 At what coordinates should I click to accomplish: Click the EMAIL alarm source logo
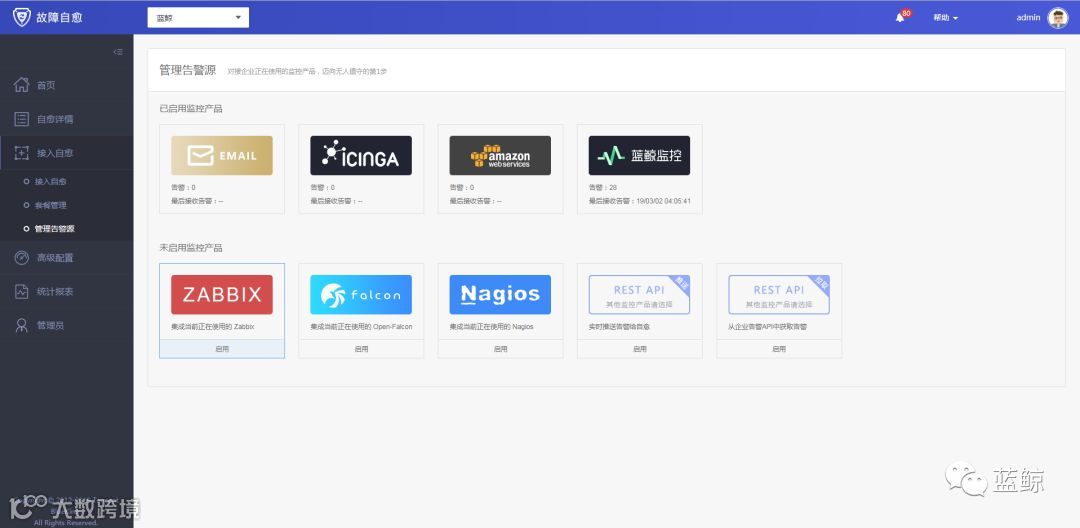(222, 156)
